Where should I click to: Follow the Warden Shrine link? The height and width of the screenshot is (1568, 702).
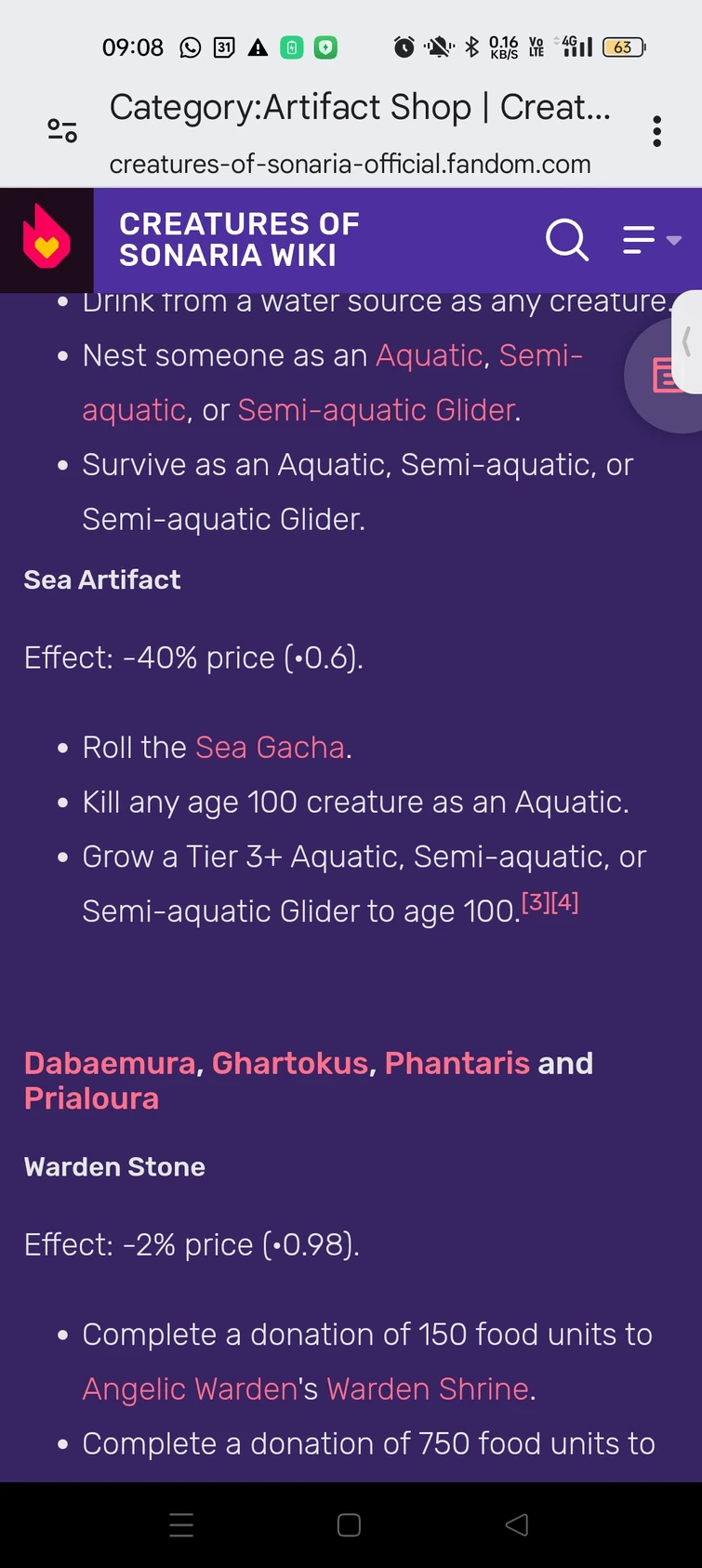pos(428,1389)
